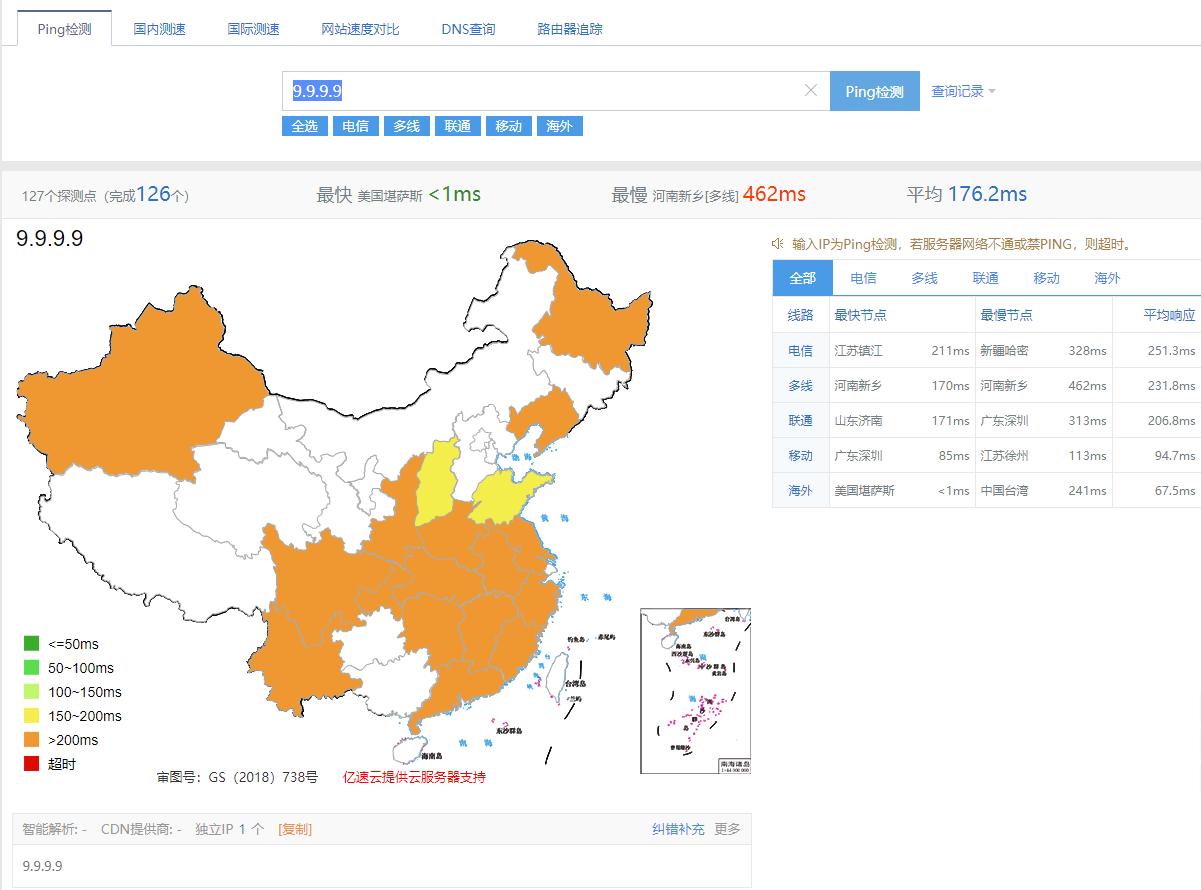Toggle the 多线 filter under the search box
This screenshot has height=890, width=1201.
coord(406,126)
